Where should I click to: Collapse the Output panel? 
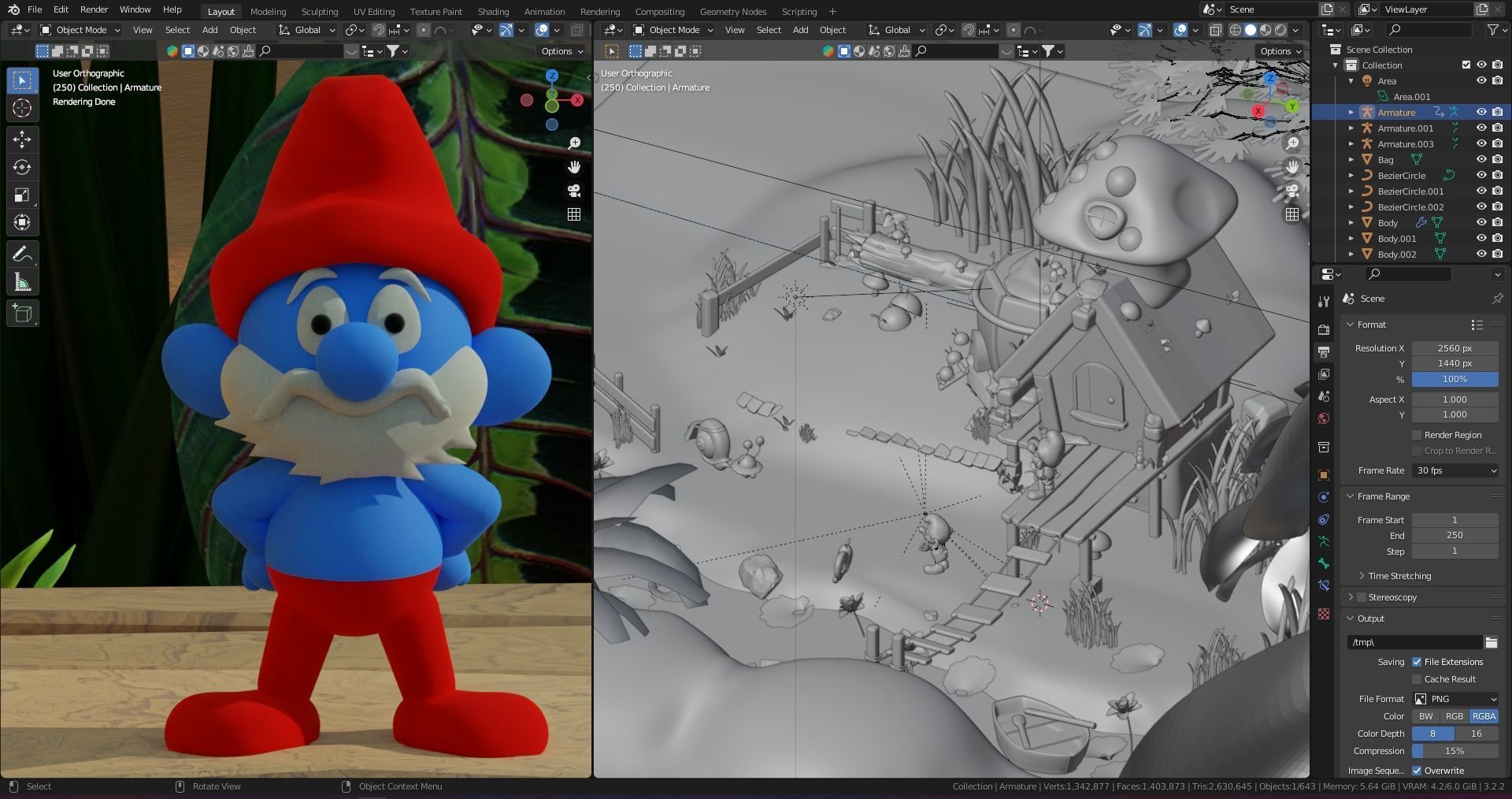coord(1351,619)
